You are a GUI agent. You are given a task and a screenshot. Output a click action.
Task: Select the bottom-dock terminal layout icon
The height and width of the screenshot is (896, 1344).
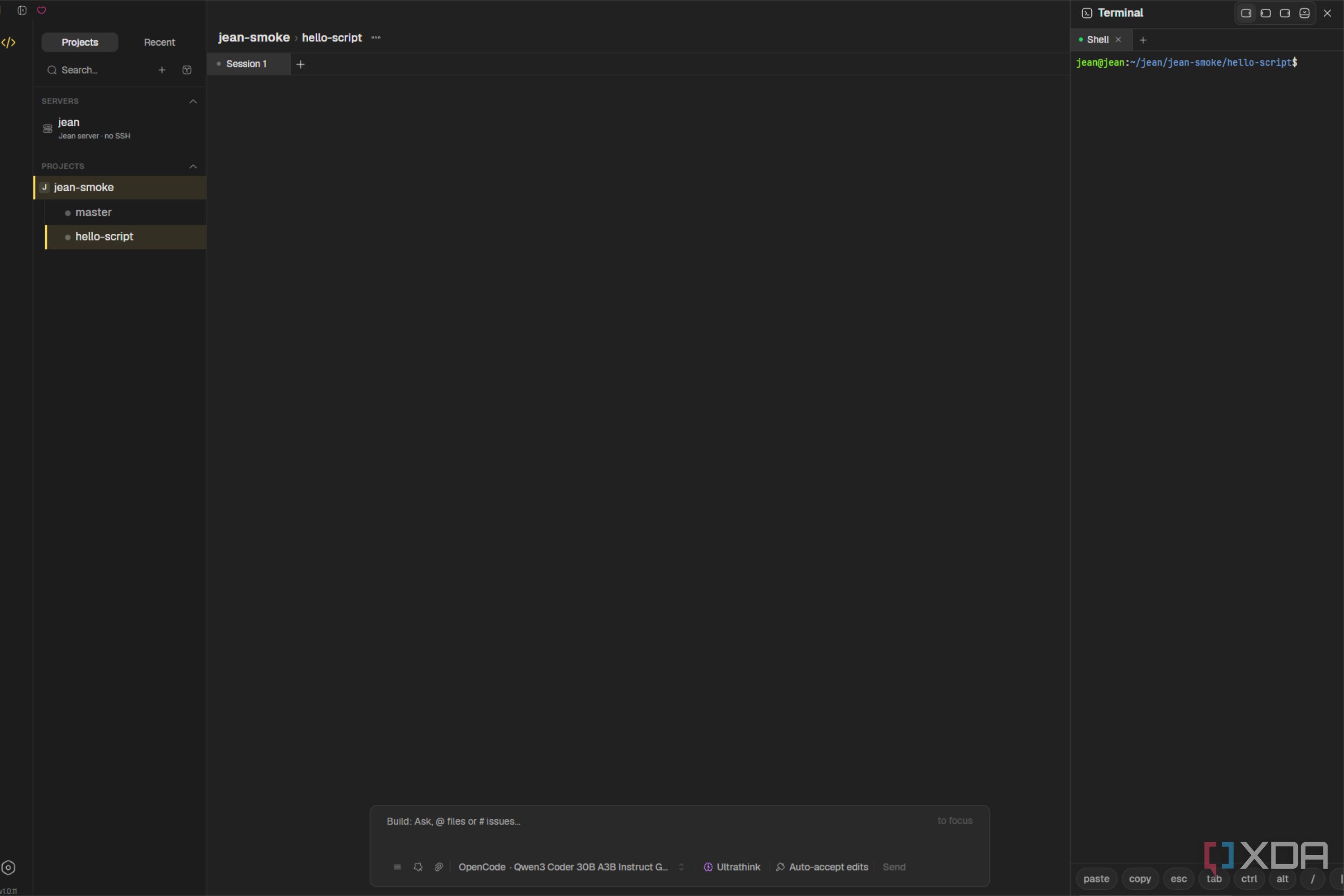(1305, 13)
